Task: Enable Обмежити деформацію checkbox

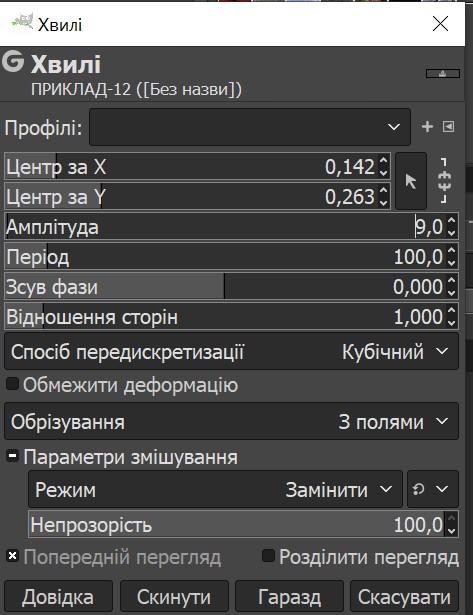Action: tap(13, 384)
